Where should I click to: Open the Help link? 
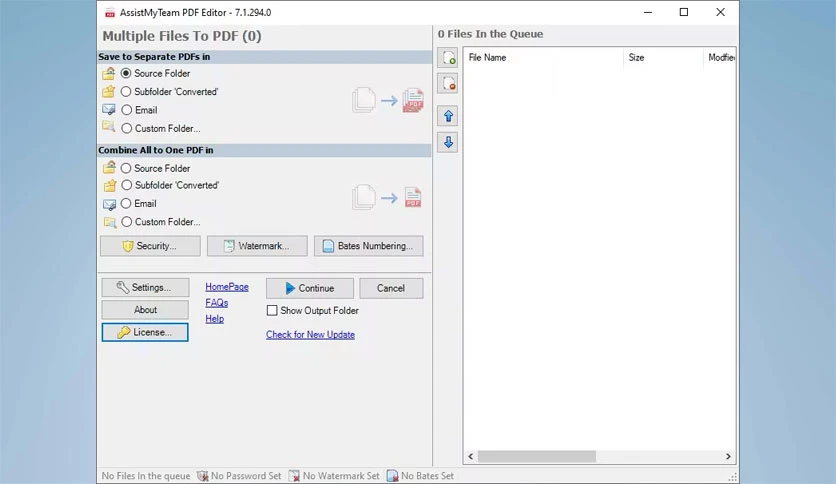(214, 319)
